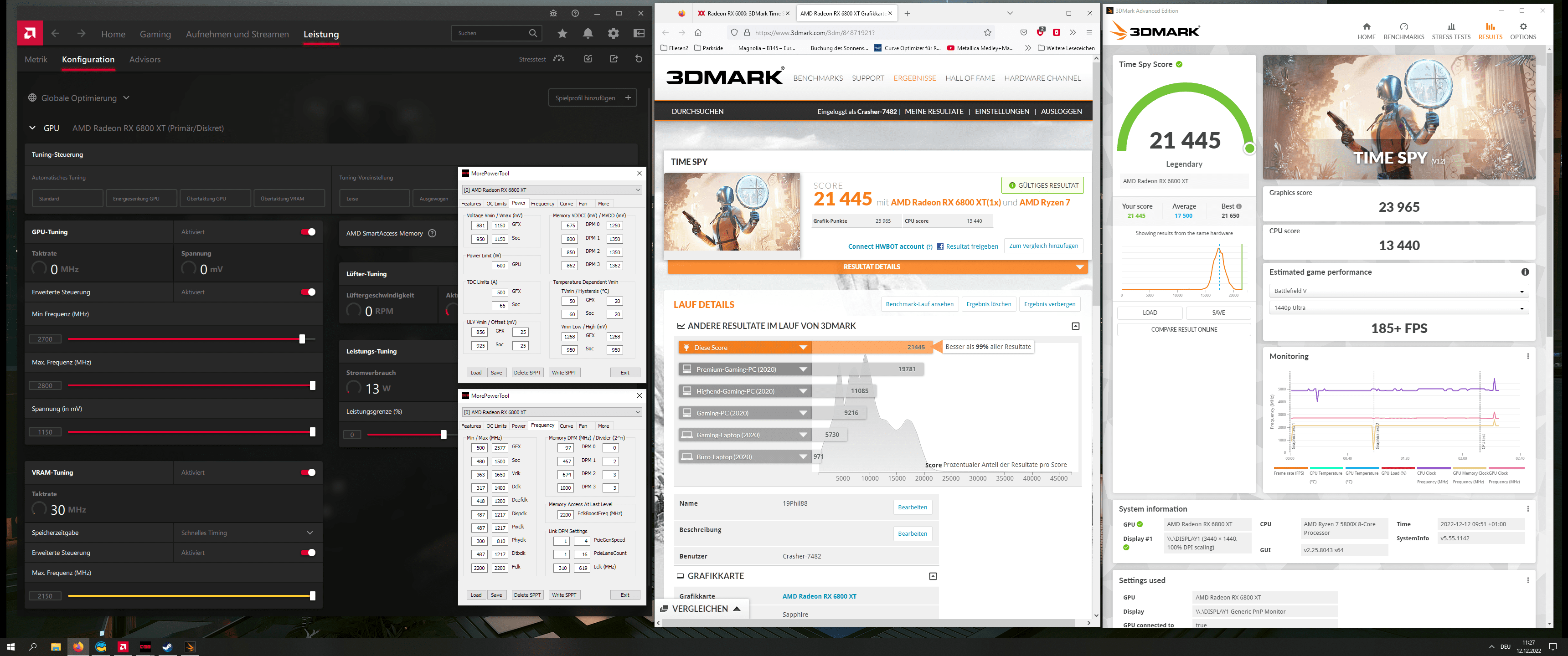Click the reset tuning profile icon
The width and height of the screenshot is (1568, 656).
coord(639,59)
